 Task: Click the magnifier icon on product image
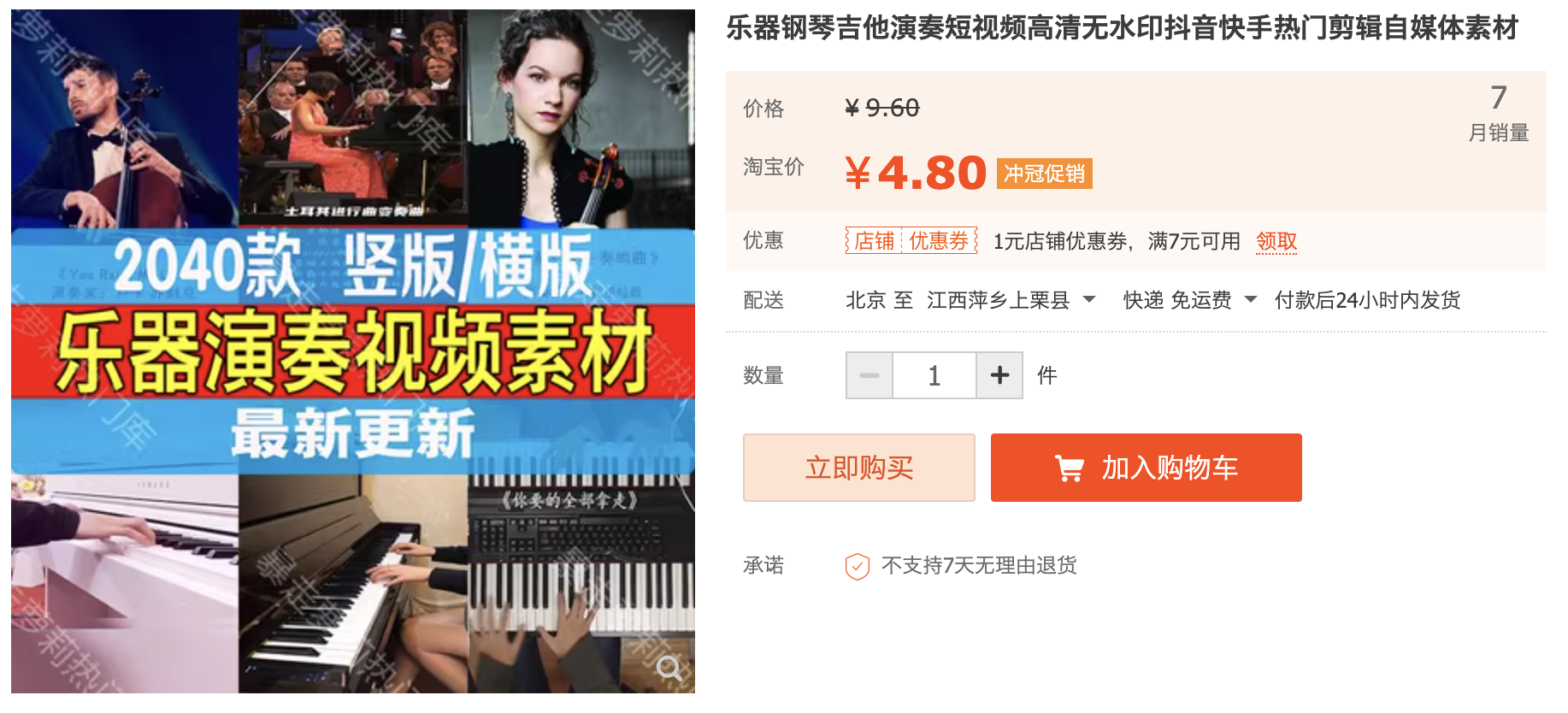pos(669,668)
